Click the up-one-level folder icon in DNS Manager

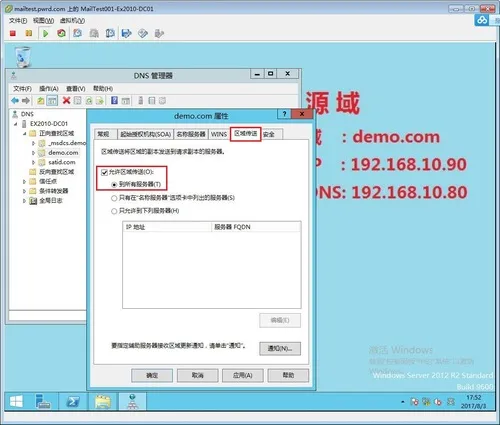coord(40,100)
